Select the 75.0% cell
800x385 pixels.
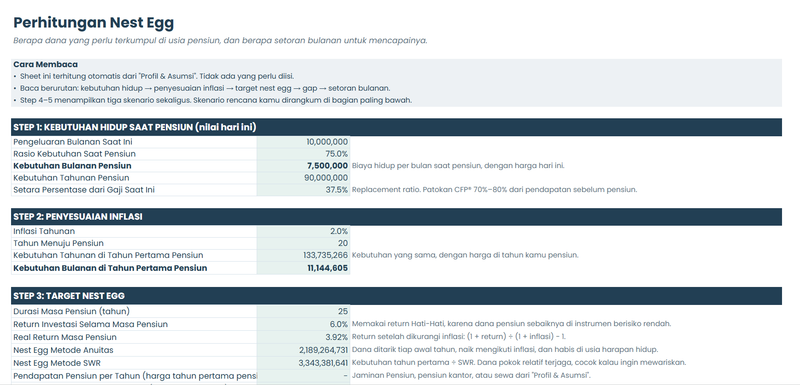[x=303, y=153]
